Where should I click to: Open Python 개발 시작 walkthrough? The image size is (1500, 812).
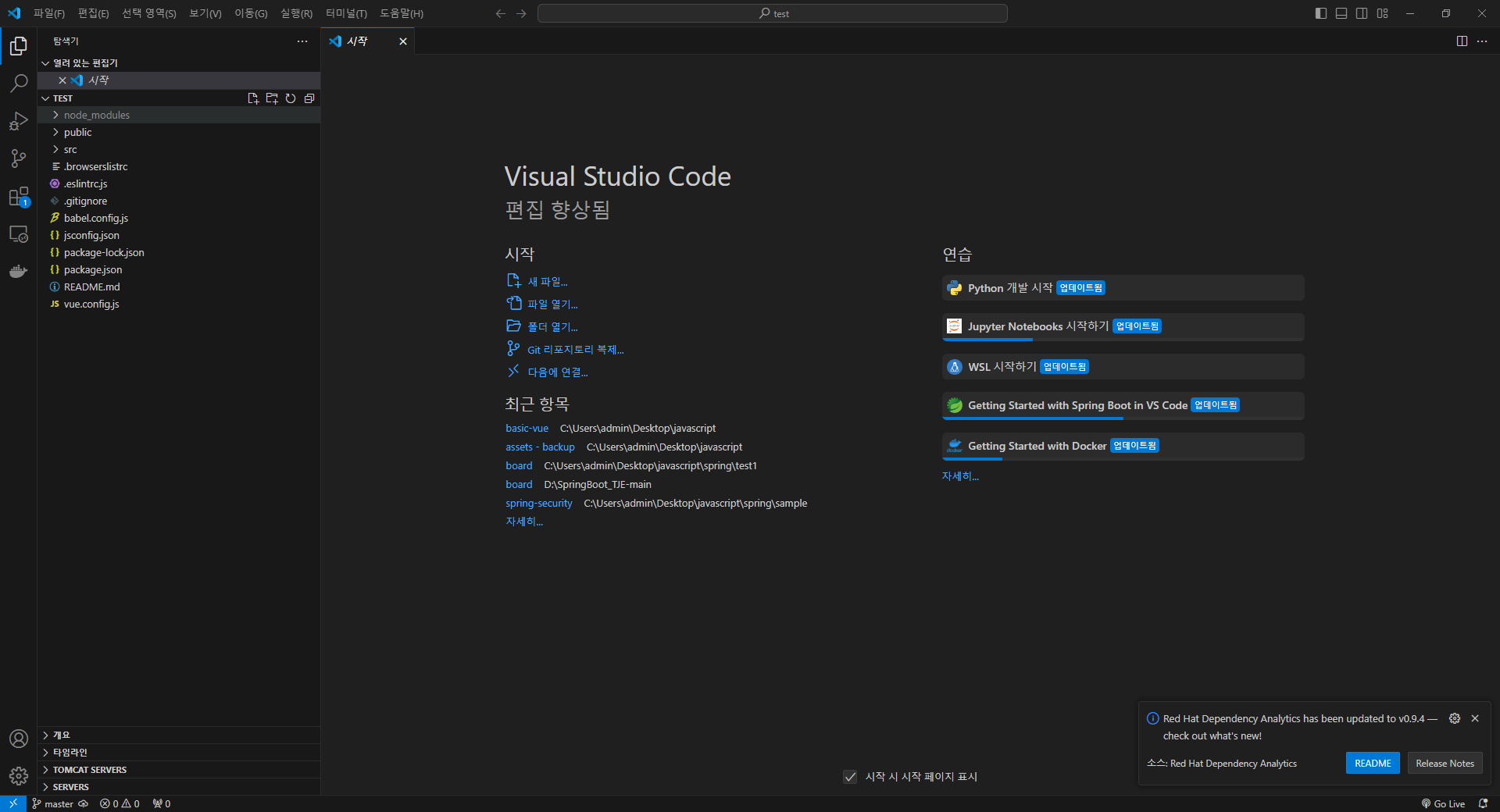[1123, 288]
